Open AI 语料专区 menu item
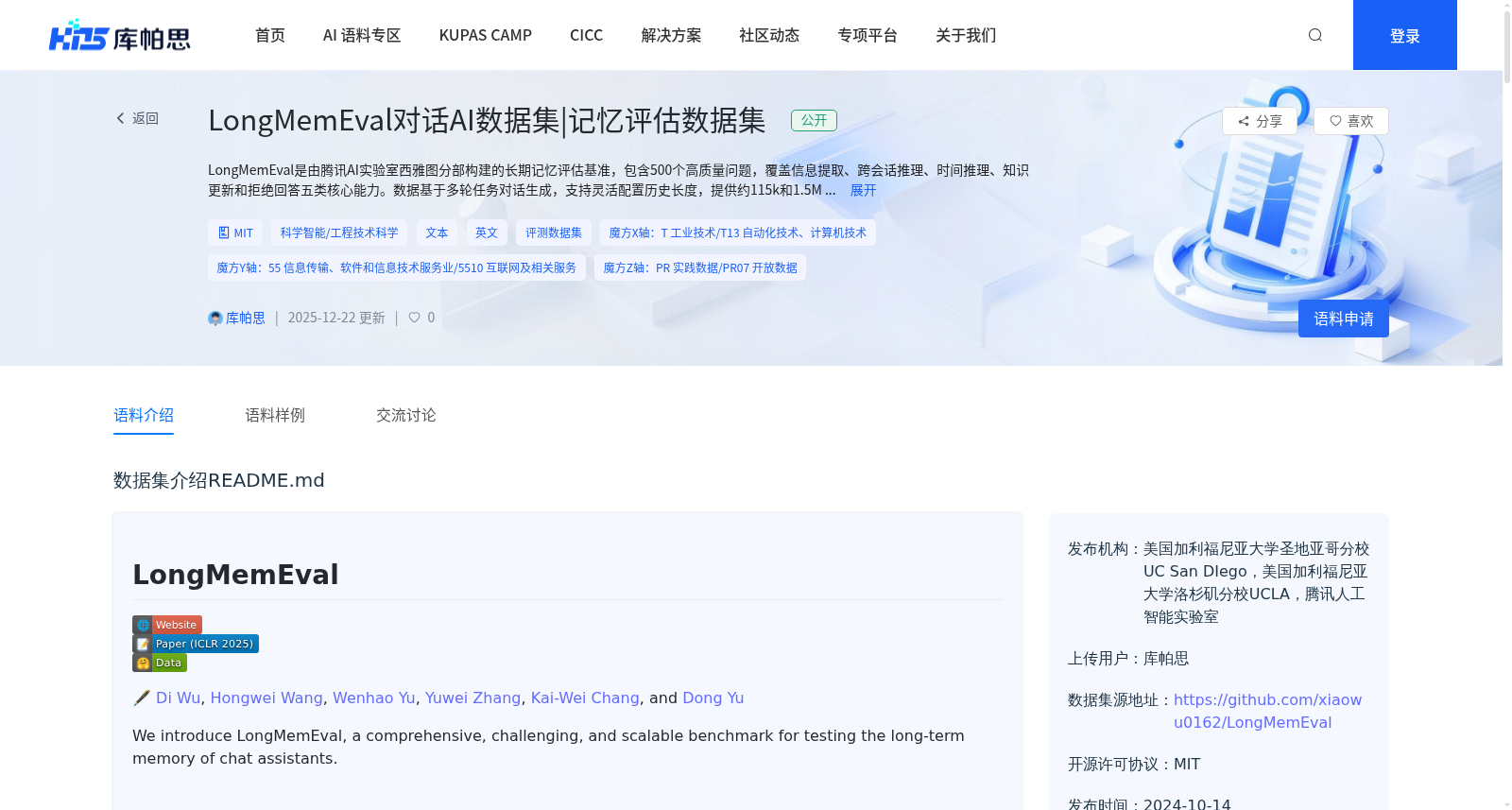The height and width of the screenshot is (810, 1512). tap(362, 35)
